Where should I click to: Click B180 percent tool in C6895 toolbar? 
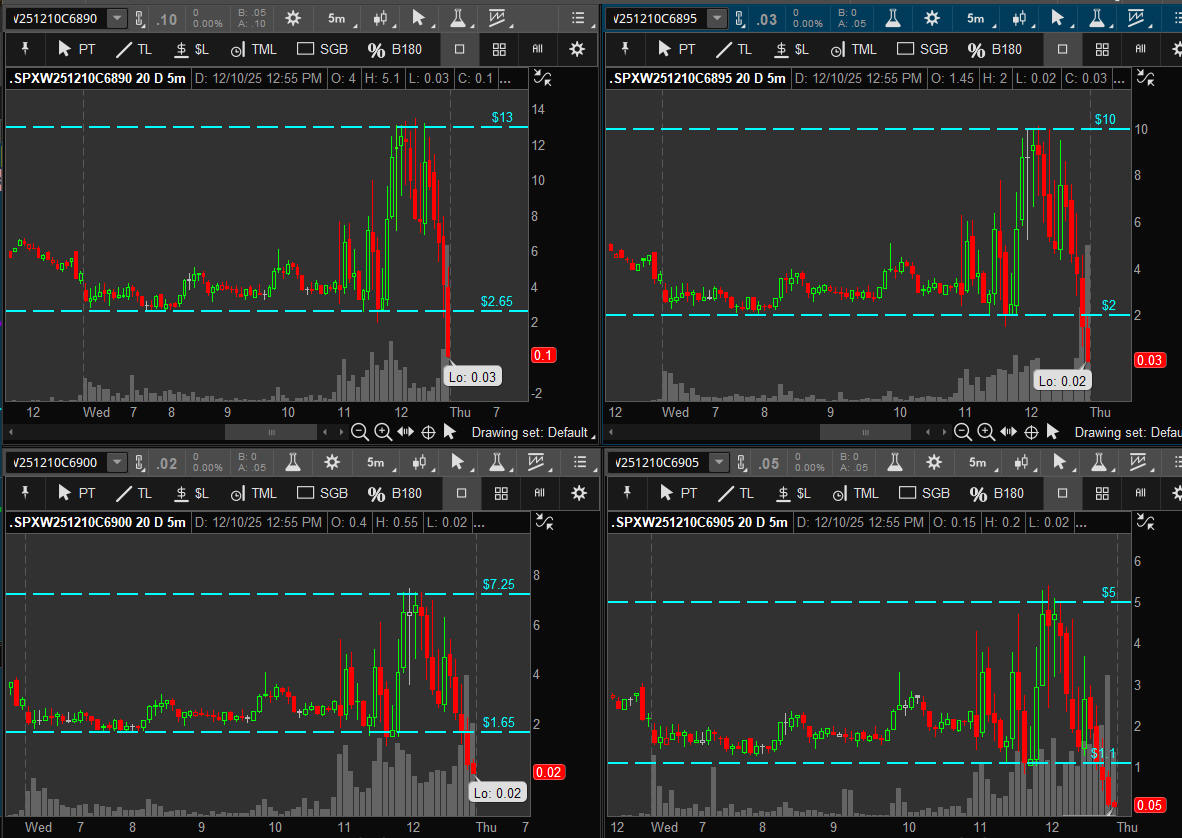[x=995, y=49]
